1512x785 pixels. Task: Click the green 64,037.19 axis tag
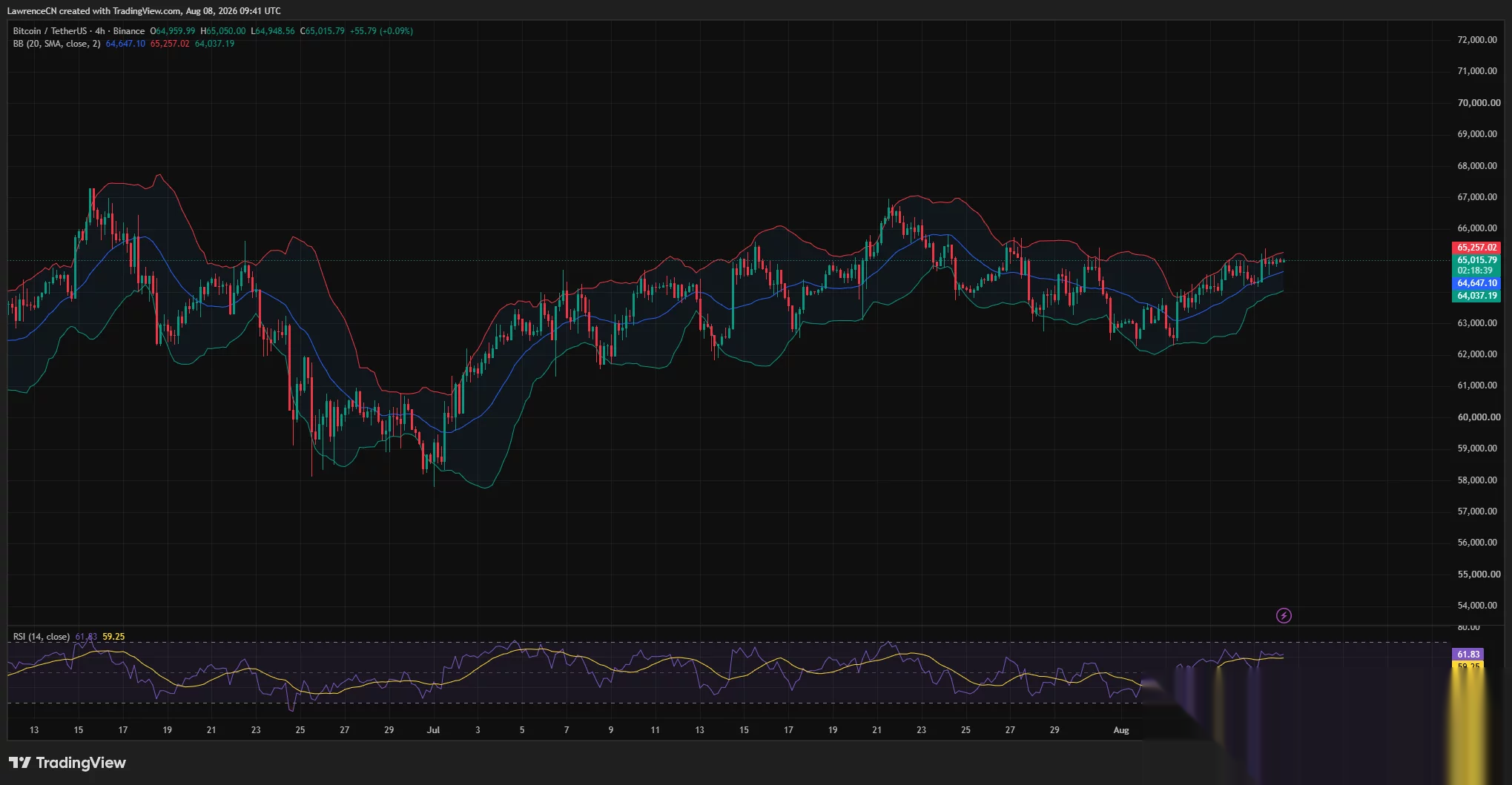coord(1476,296)
